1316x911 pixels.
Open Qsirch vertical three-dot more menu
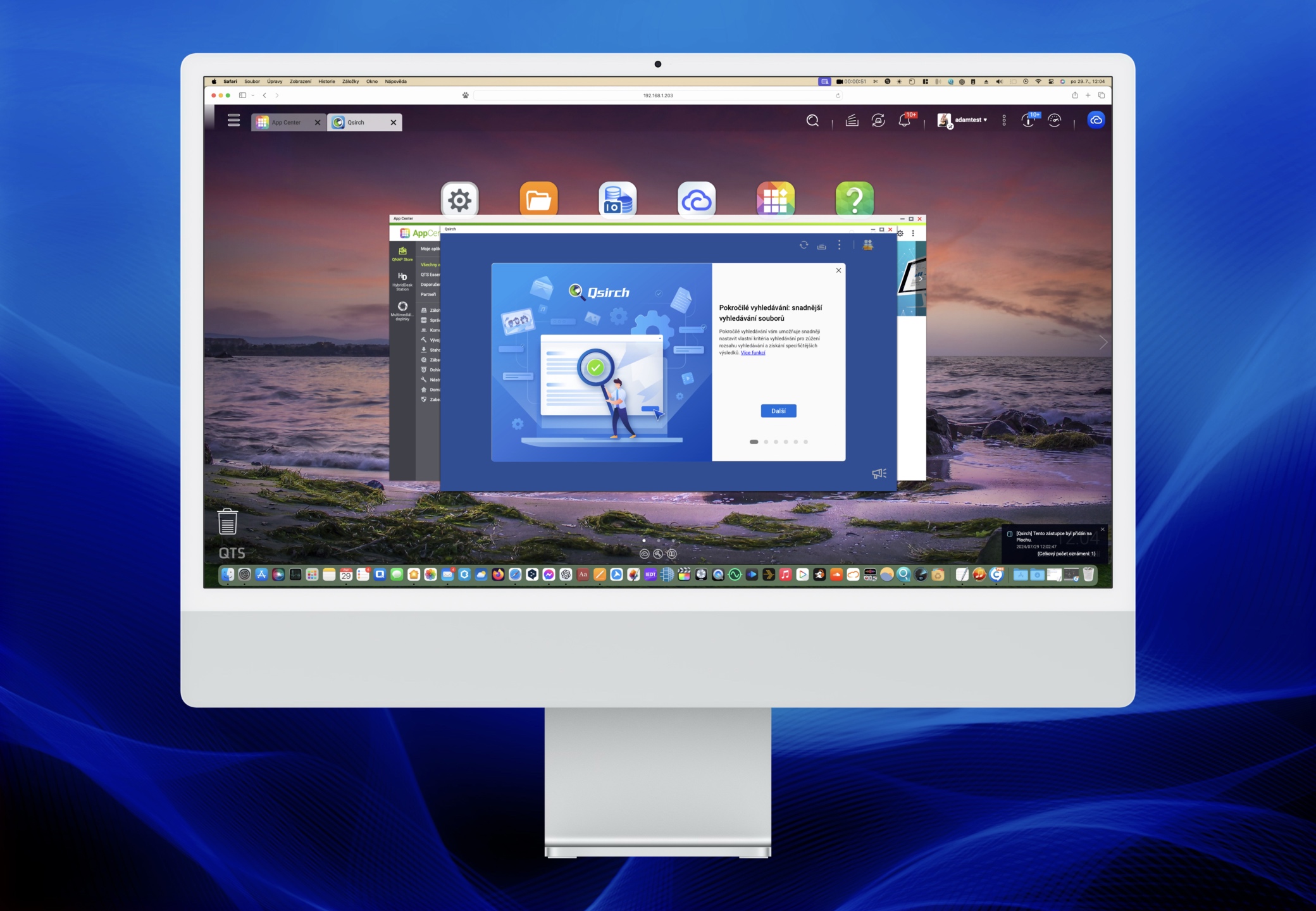click(840, 245)
